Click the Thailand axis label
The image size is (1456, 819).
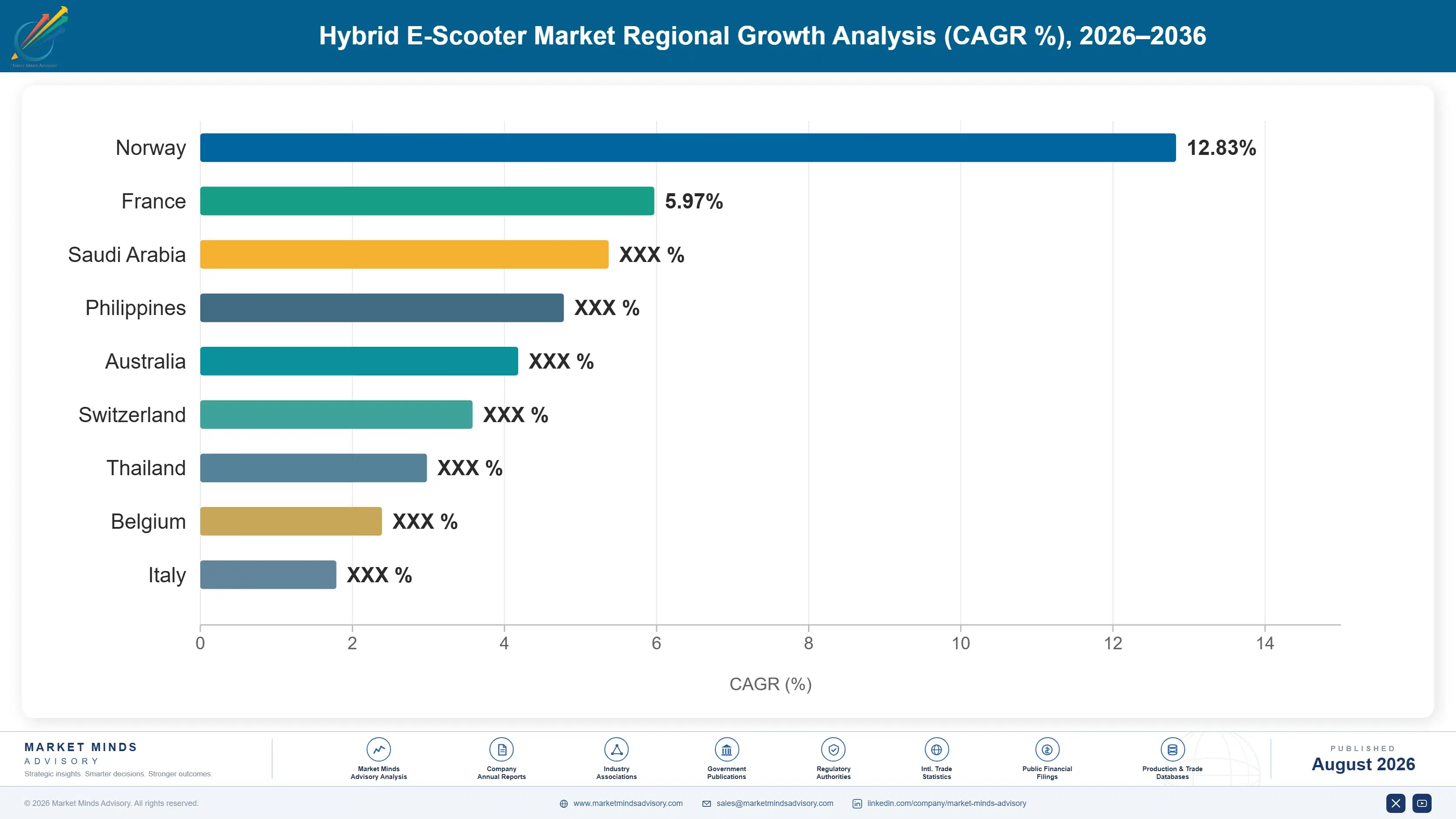point(146,468)
